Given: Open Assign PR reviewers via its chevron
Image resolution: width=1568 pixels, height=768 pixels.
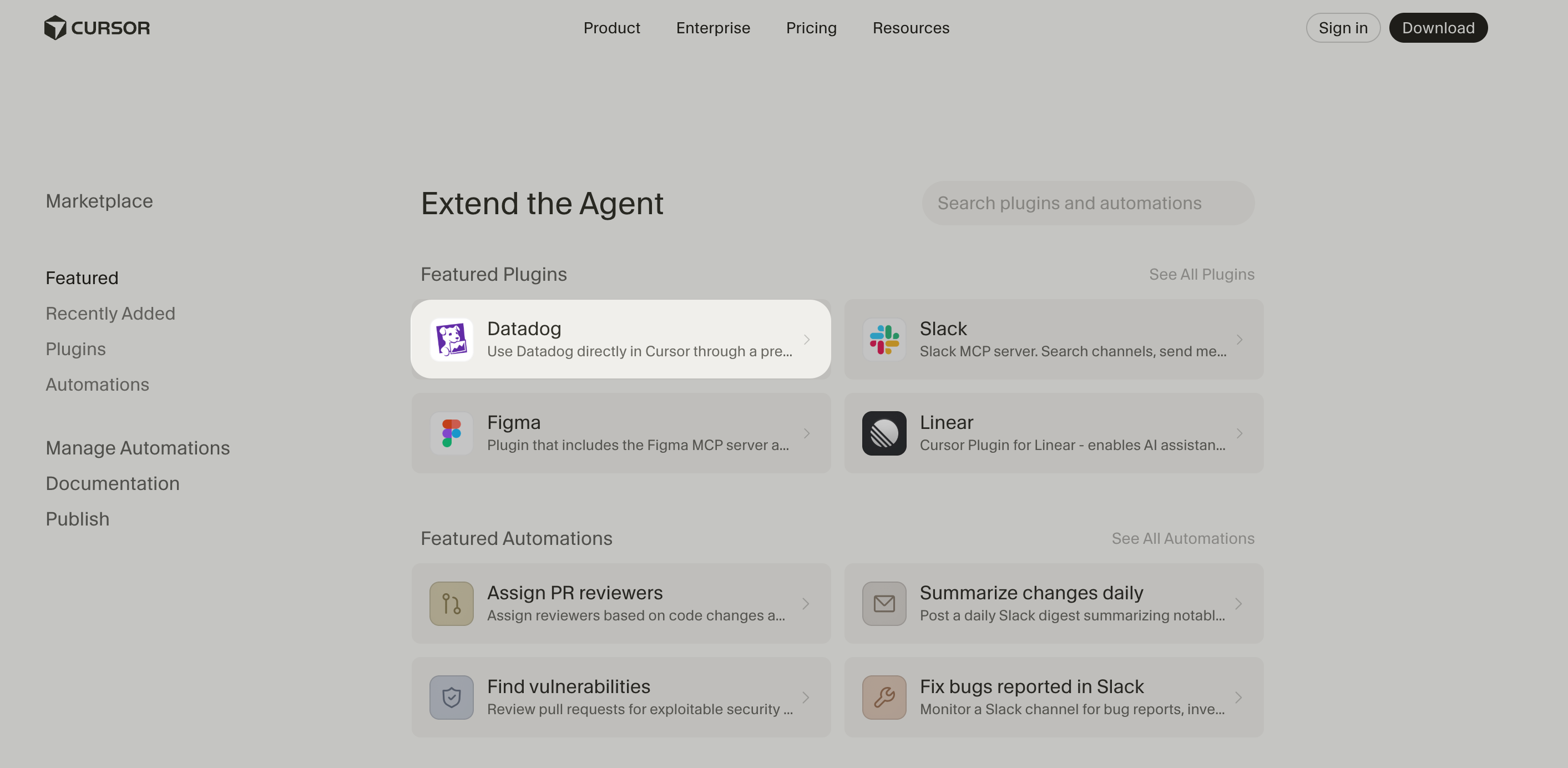Looking at the screenshot, I should 806,604.
